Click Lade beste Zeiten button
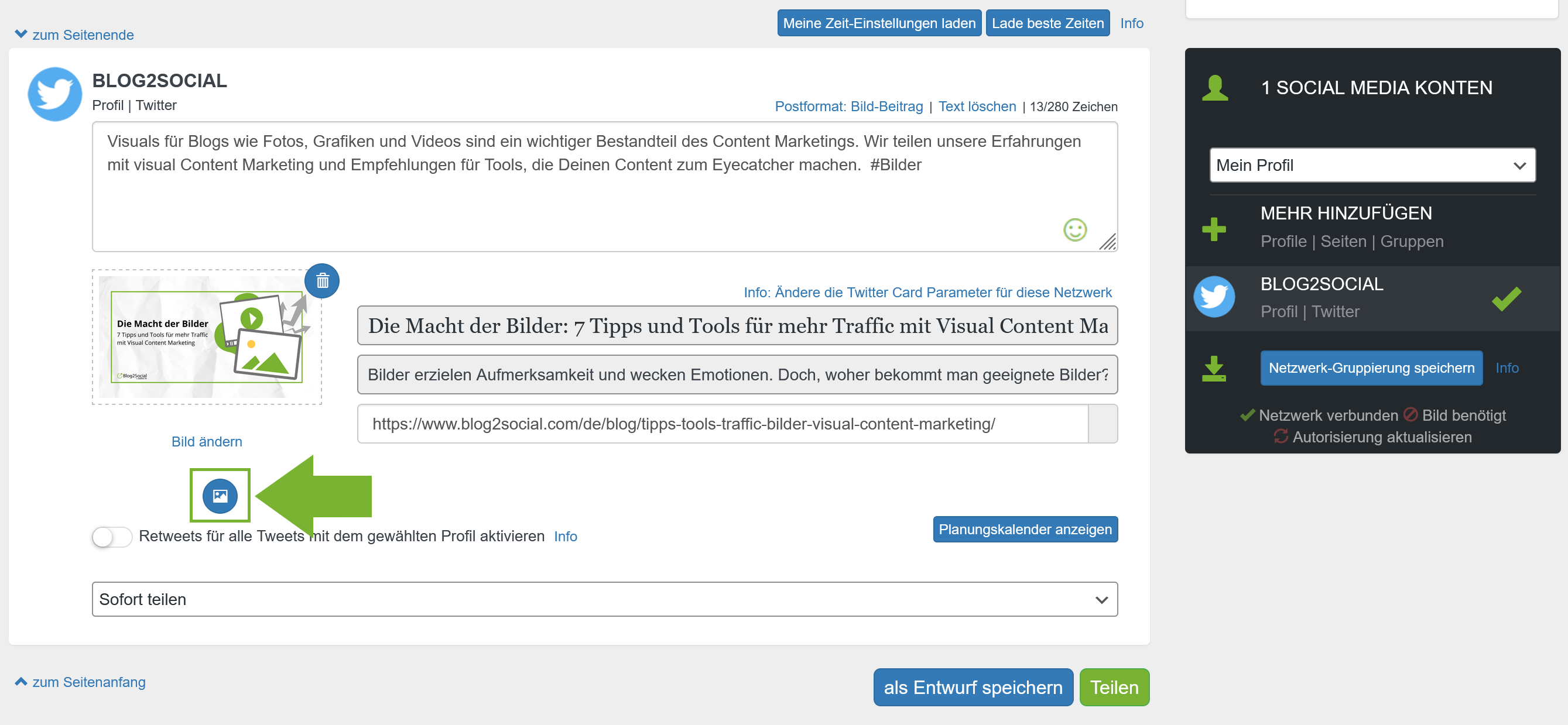The width and height of the screenshot is (1568, 725). (x=1047, y=23)
